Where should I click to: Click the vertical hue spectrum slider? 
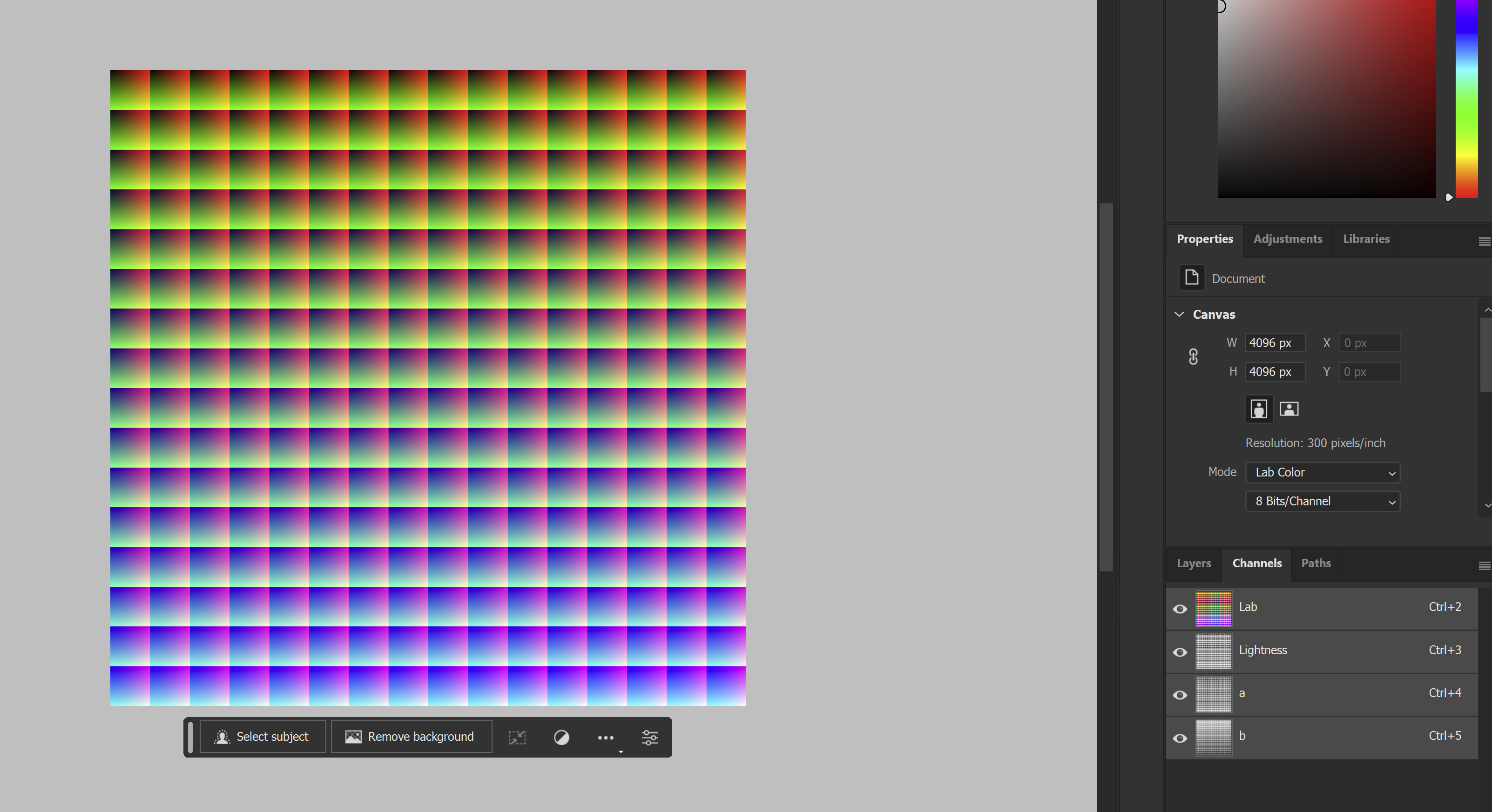[x=1466, y=98]
